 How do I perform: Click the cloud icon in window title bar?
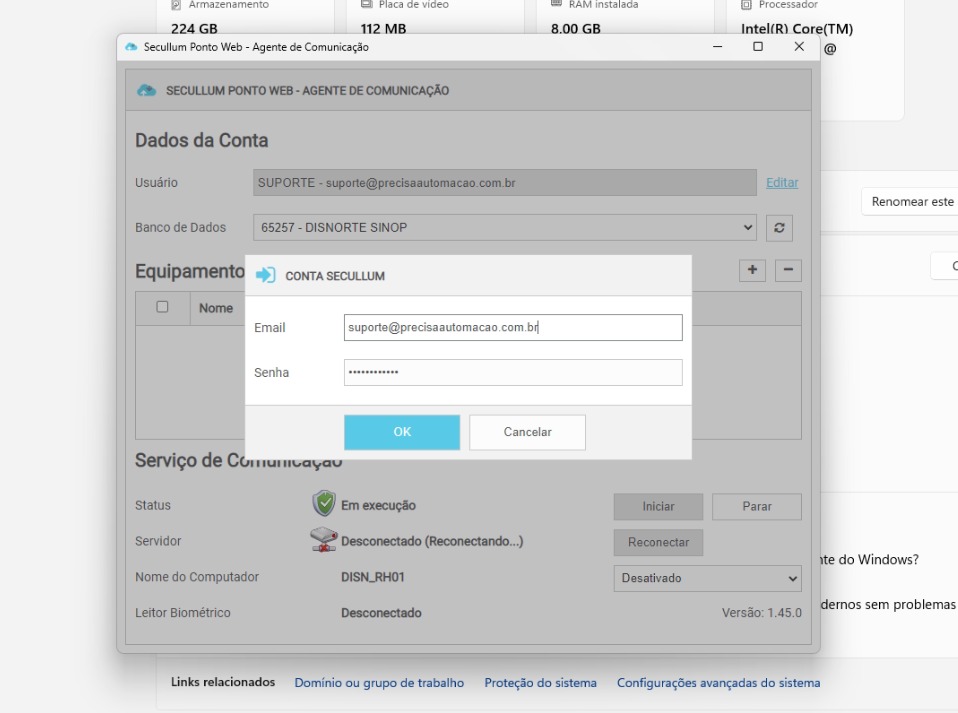[131, 47]
